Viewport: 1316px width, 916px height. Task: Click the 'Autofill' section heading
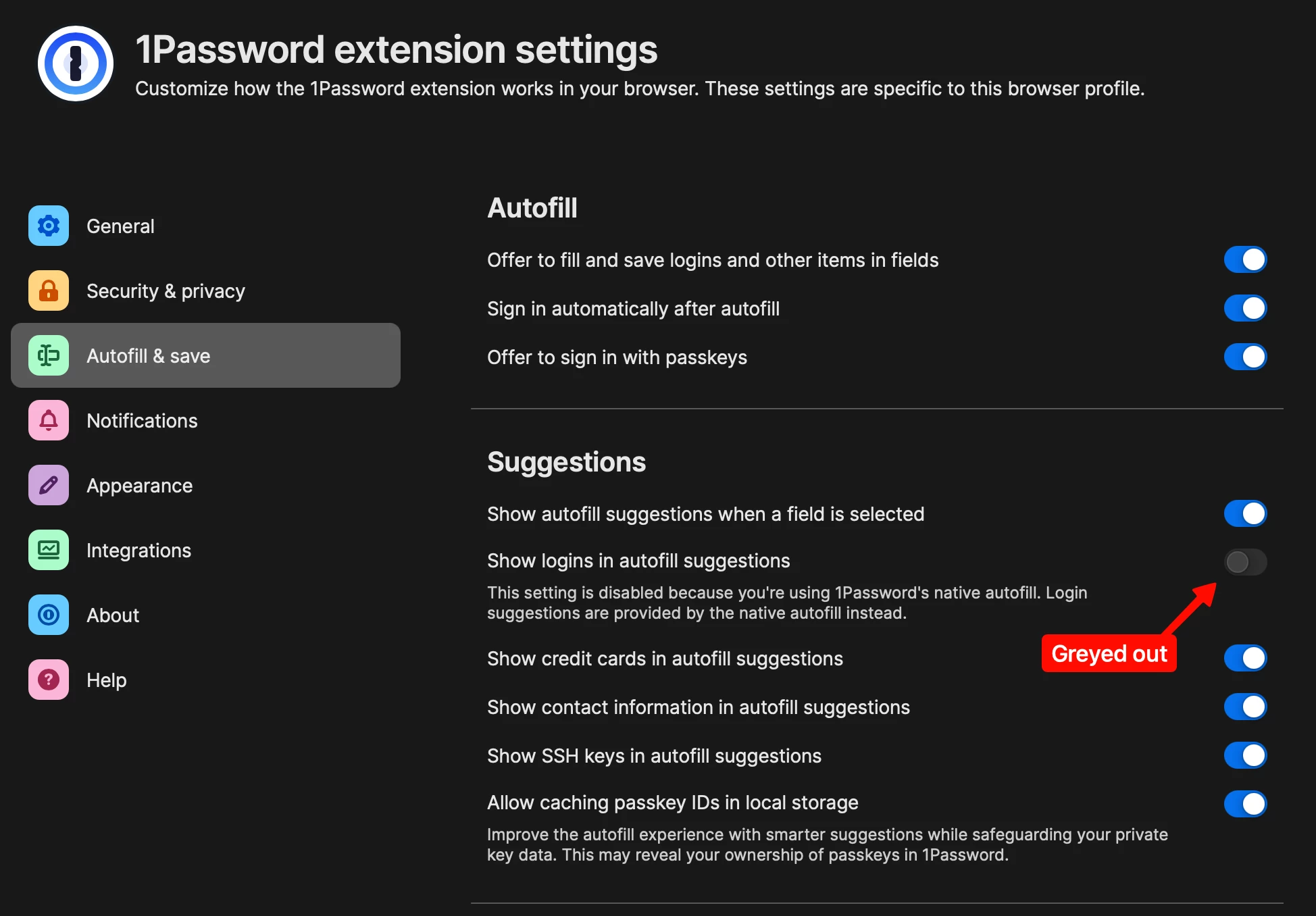pyautogui.click(x=532, y=208)
